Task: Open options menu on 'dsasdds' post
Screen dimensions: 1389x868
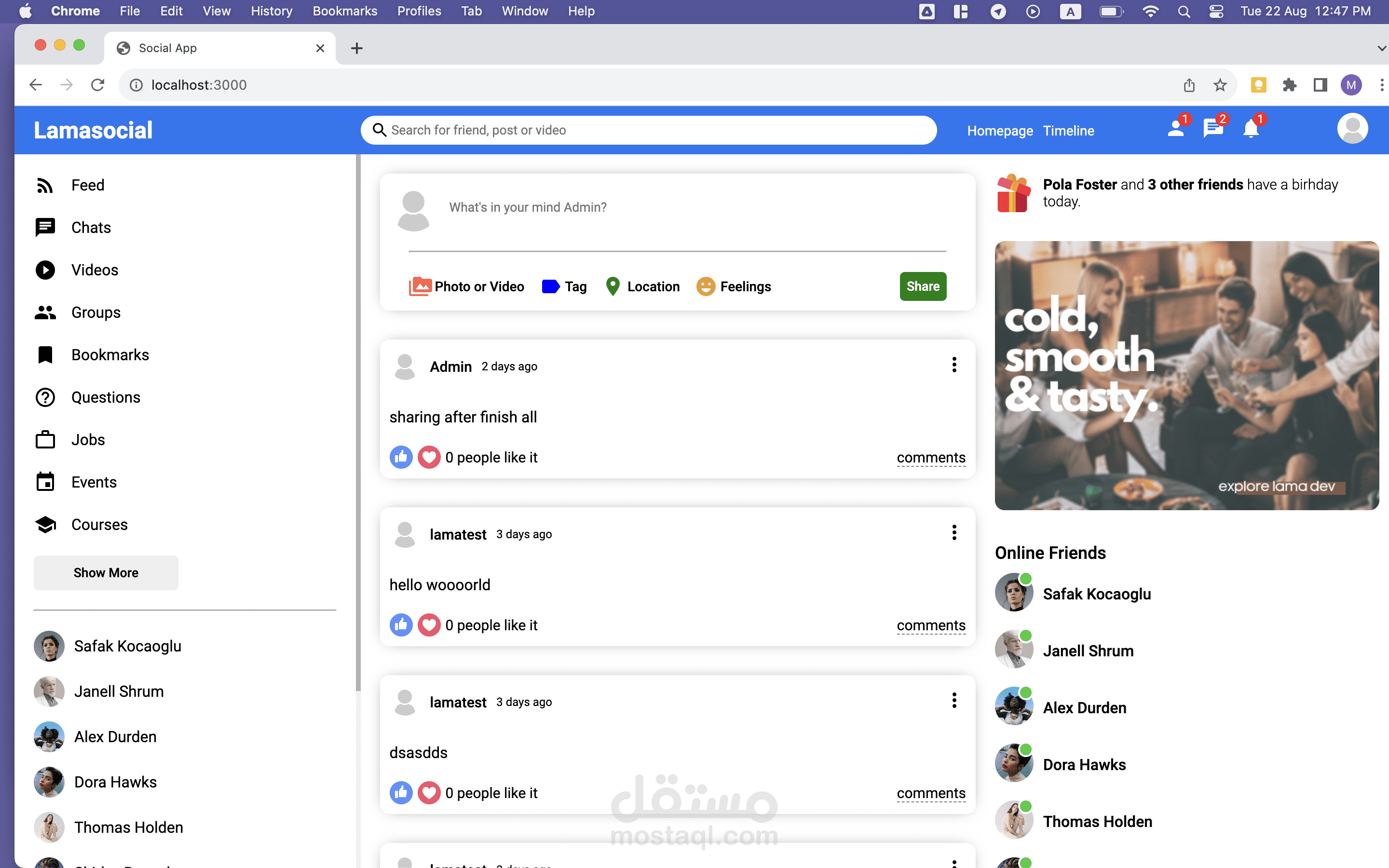Action: 954,700
